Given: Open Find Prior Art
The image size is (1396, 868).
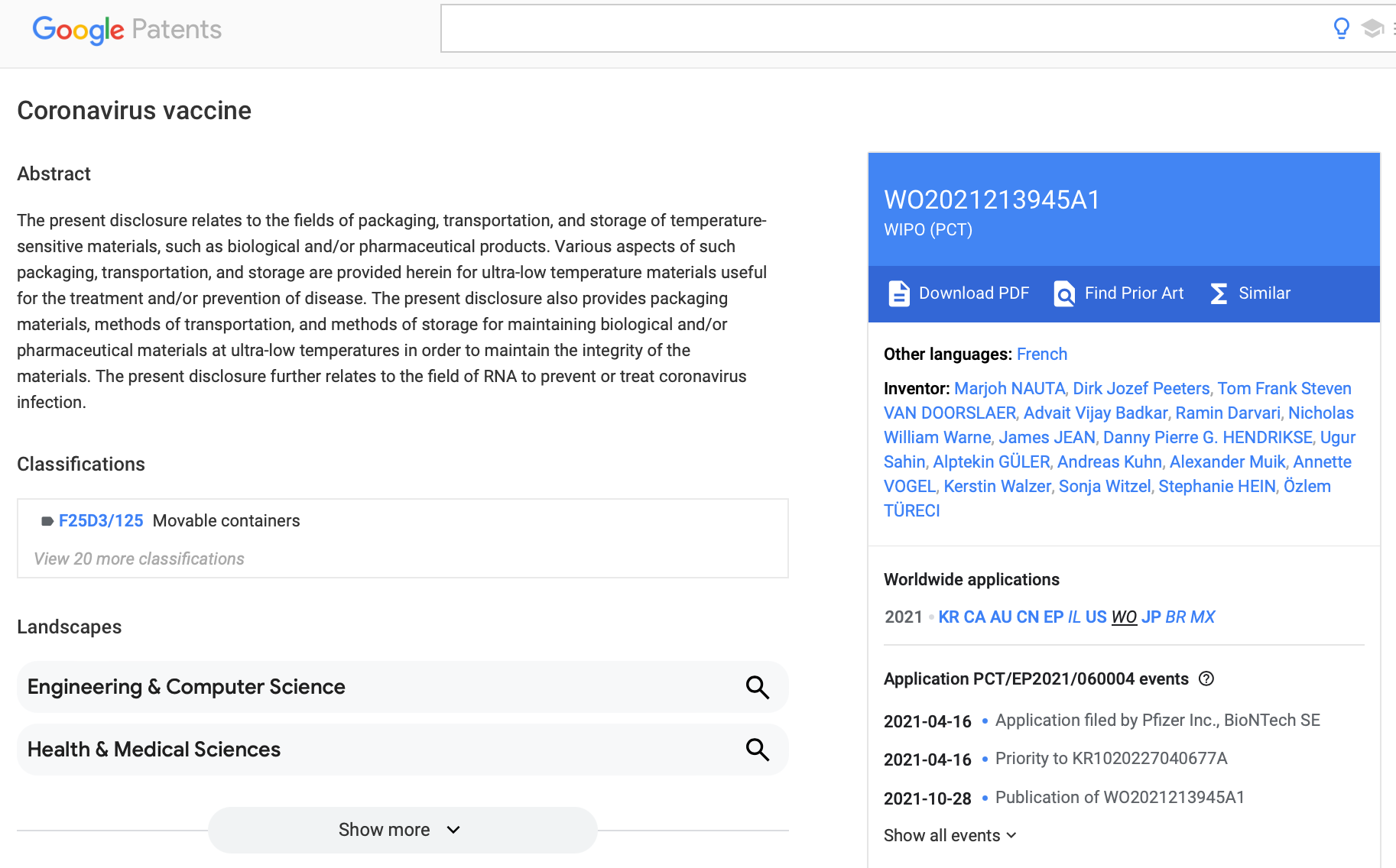Looking at the screenshot, I should [1118, 293].
